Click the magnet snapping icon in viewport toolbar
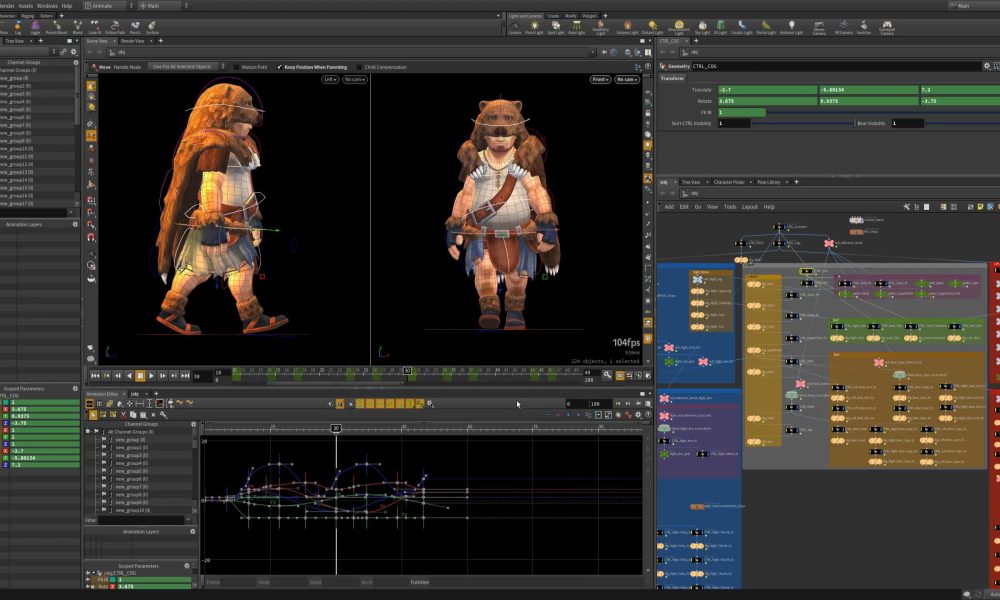Image resolution: width=1000 pixels, height=600 pixels. coord(91,237)
